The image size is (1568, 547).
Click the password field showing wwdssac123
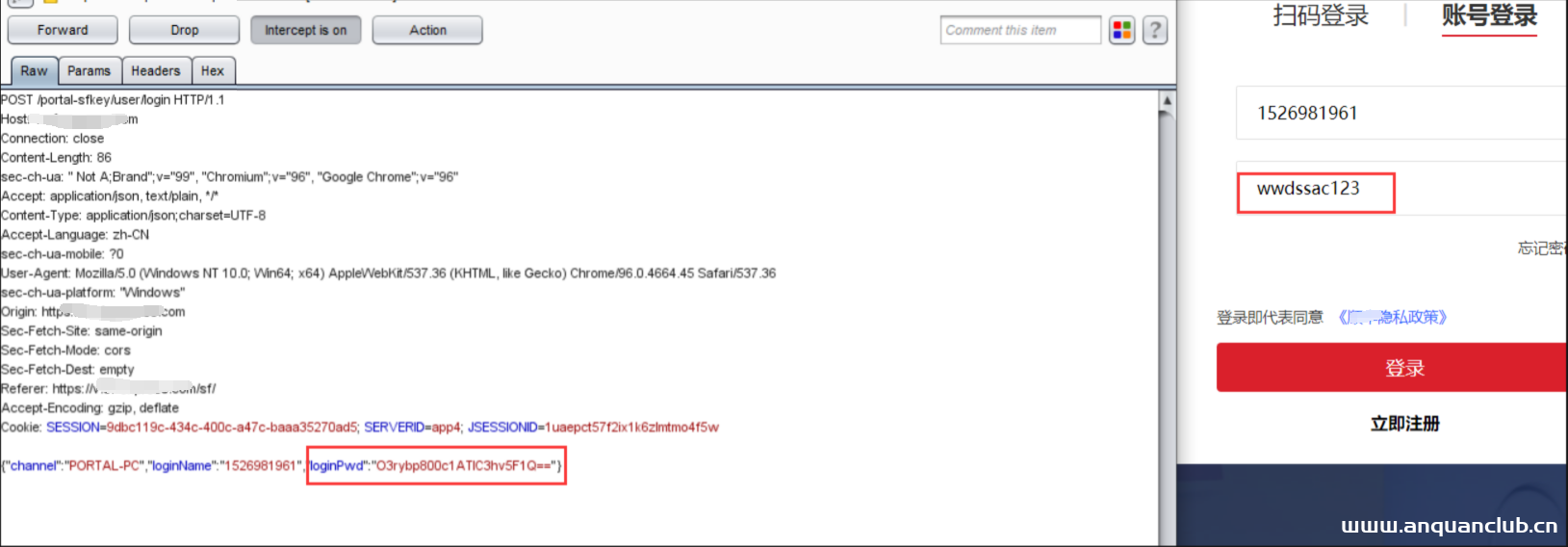click(x=1401, y=189)
